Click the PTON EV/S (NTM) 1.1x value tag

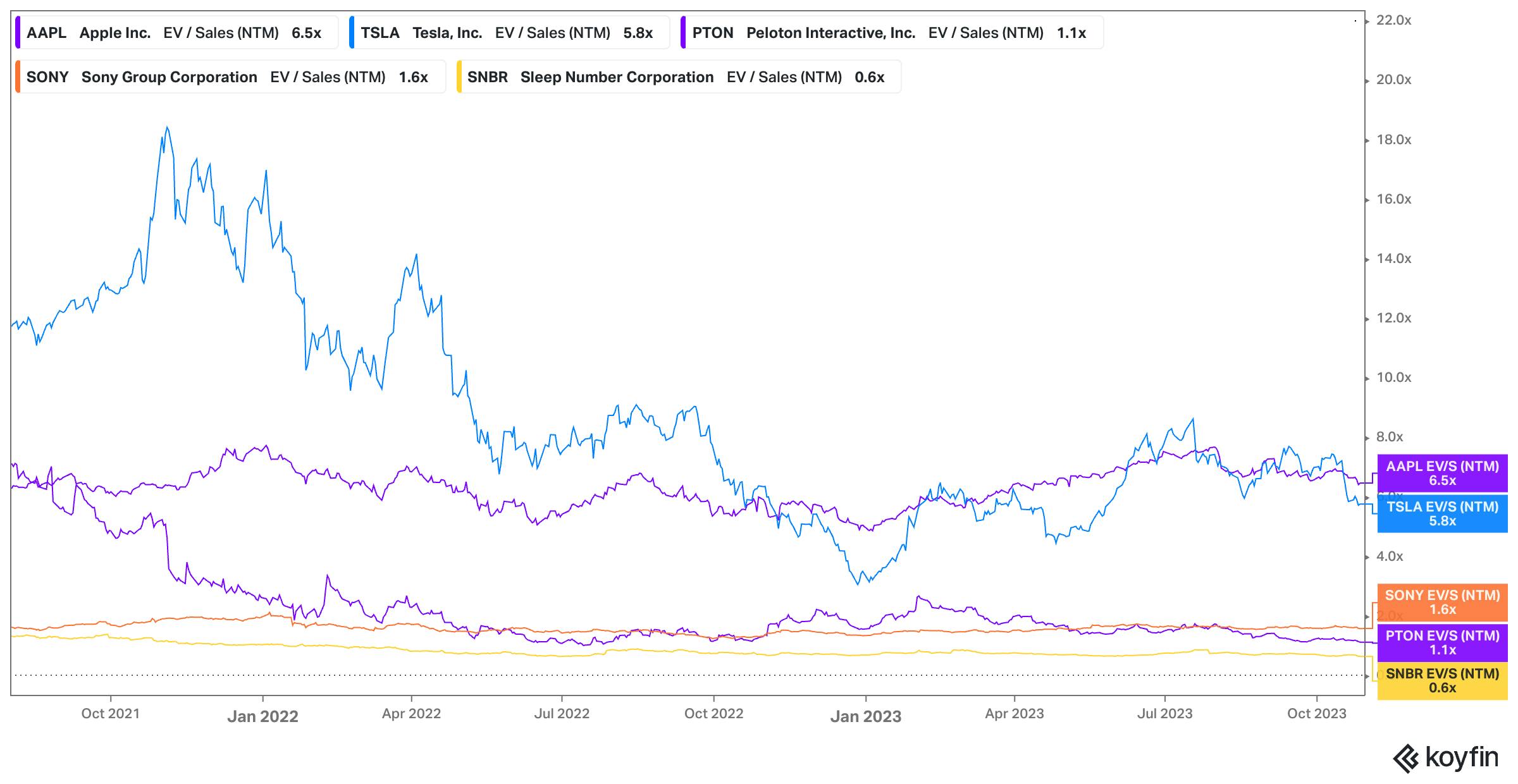click(1442, 642)
